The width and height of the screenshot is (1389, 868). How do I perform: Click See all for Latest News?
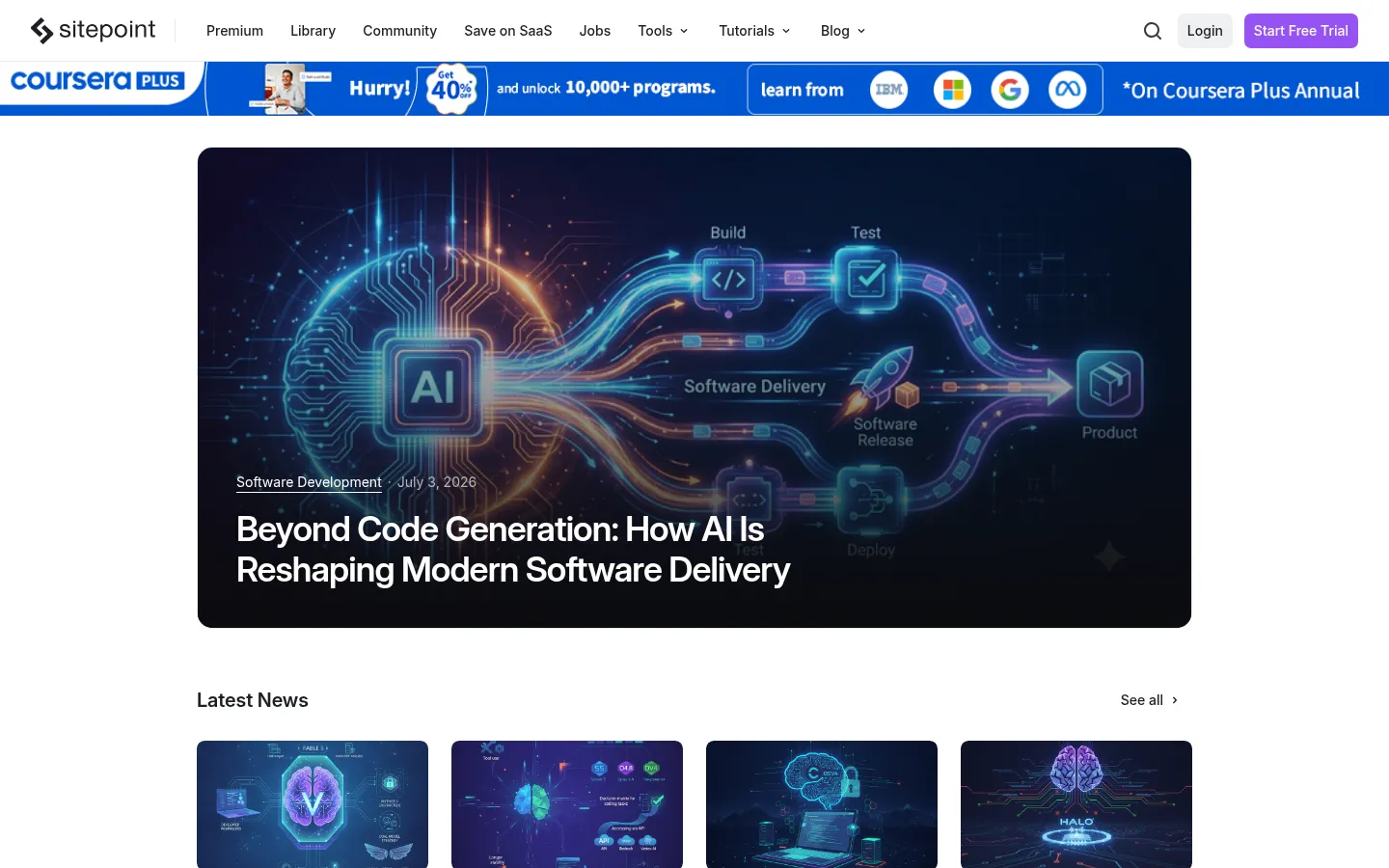(1142, 700)
